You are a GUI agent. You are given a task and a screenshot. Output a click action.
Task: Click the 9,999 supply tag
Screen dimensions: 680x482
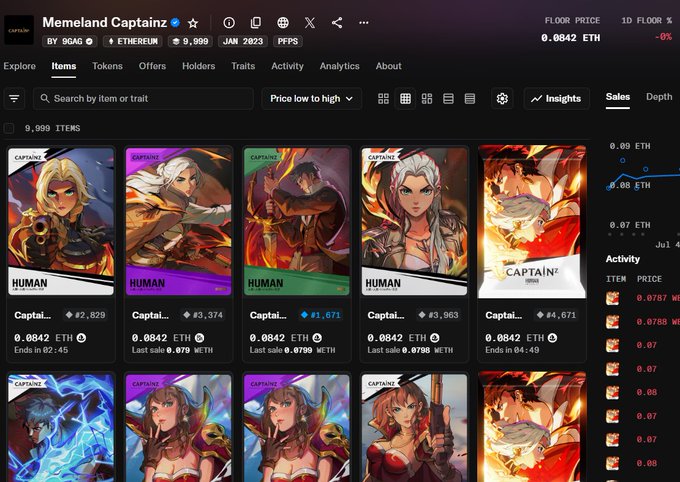190,41
